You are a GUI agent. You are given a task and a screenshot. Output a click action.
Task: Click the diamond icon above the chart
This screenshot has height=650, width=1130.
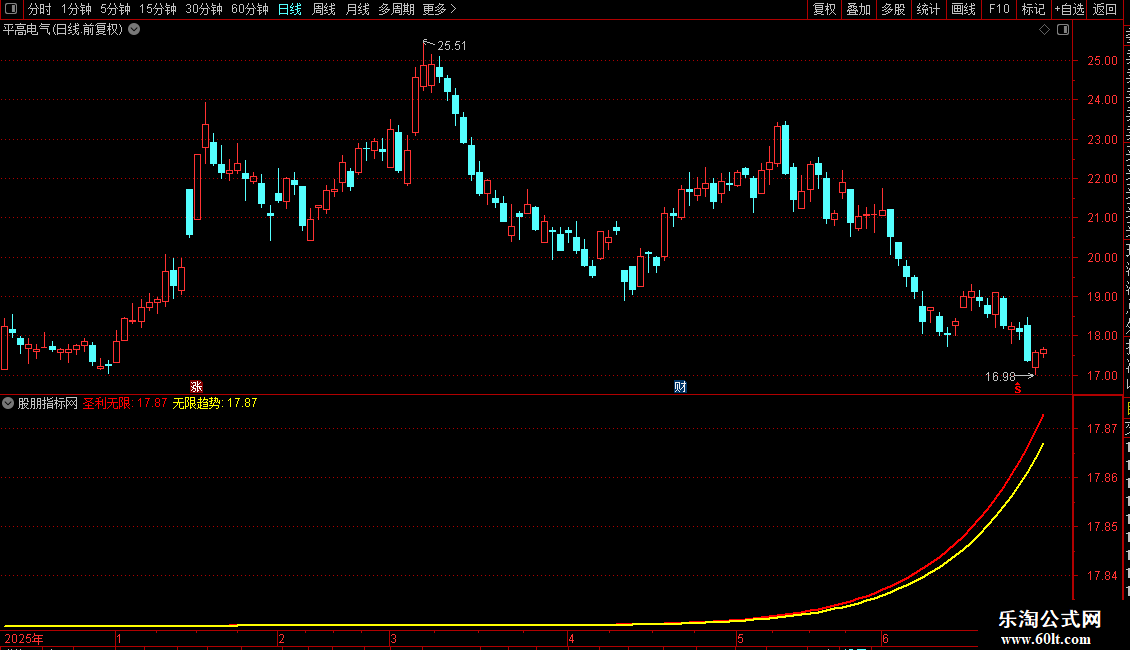(x=1044, y=30)
